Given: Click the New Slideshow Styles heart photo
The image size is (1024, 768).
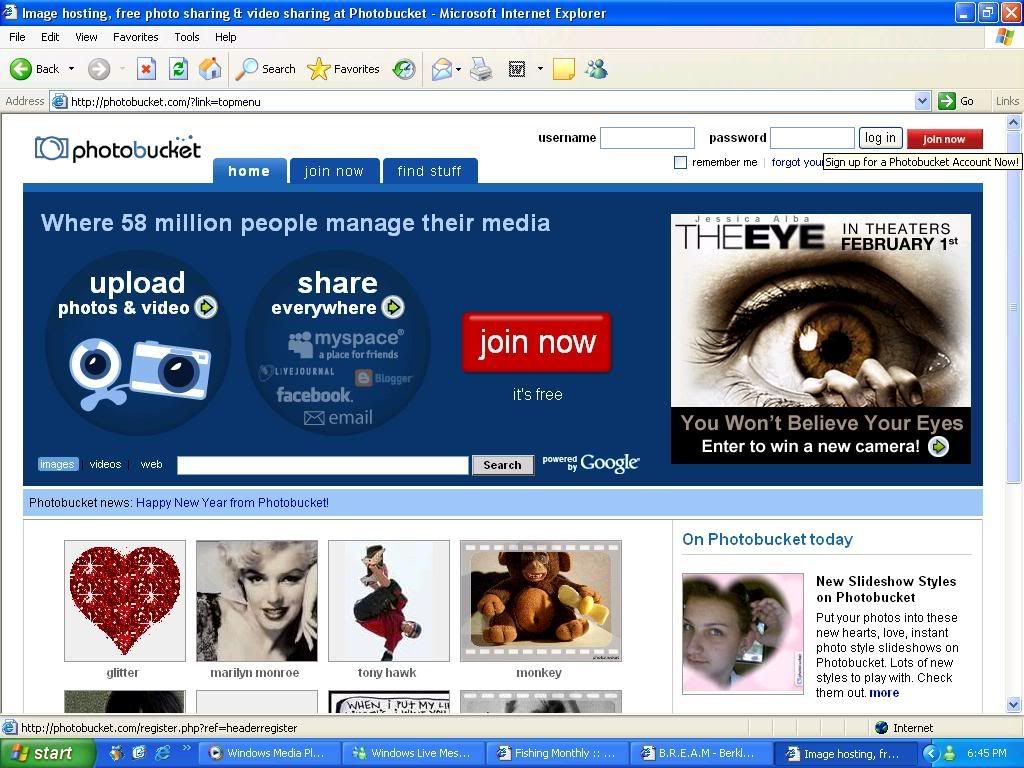Looking at the screenshot, I should point(743,633).
